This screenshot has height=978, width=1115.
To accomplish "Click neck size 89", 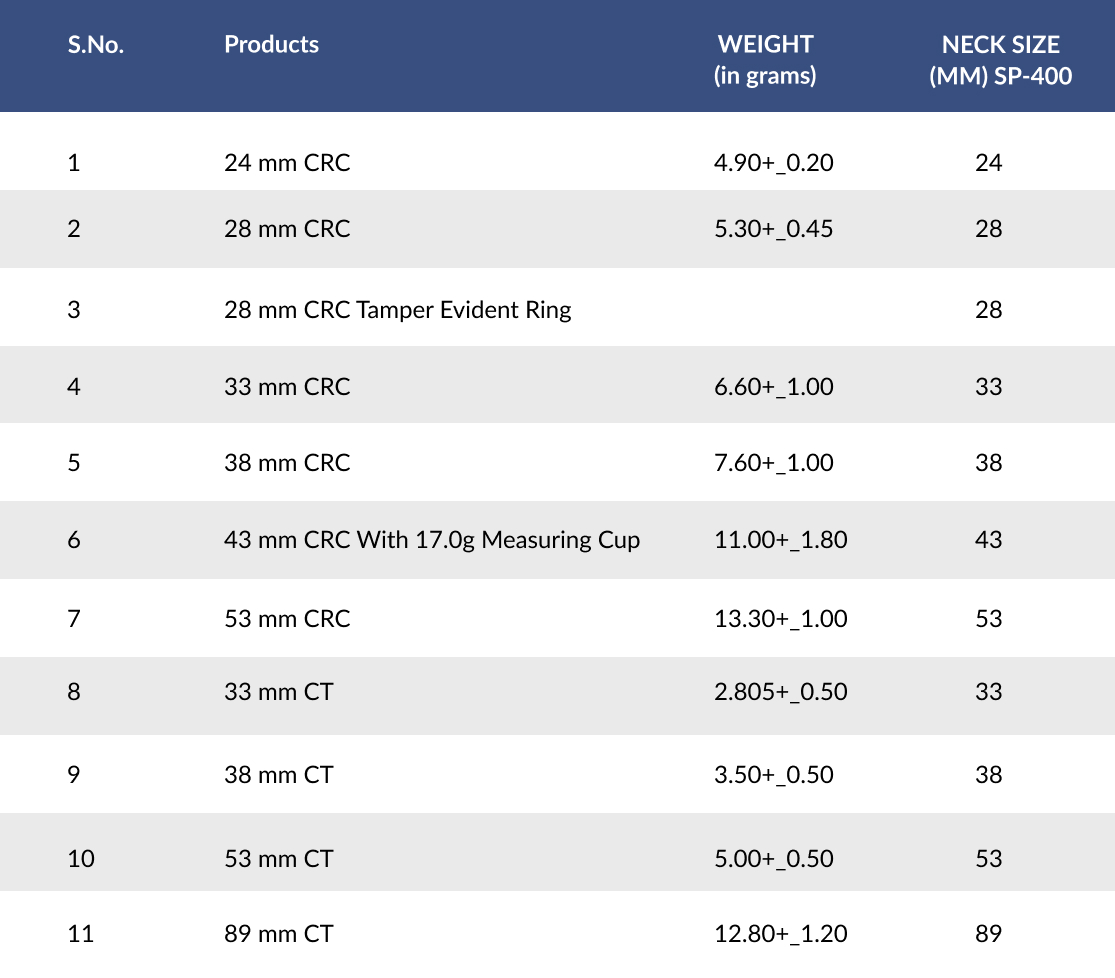I will tap(988, 934).
